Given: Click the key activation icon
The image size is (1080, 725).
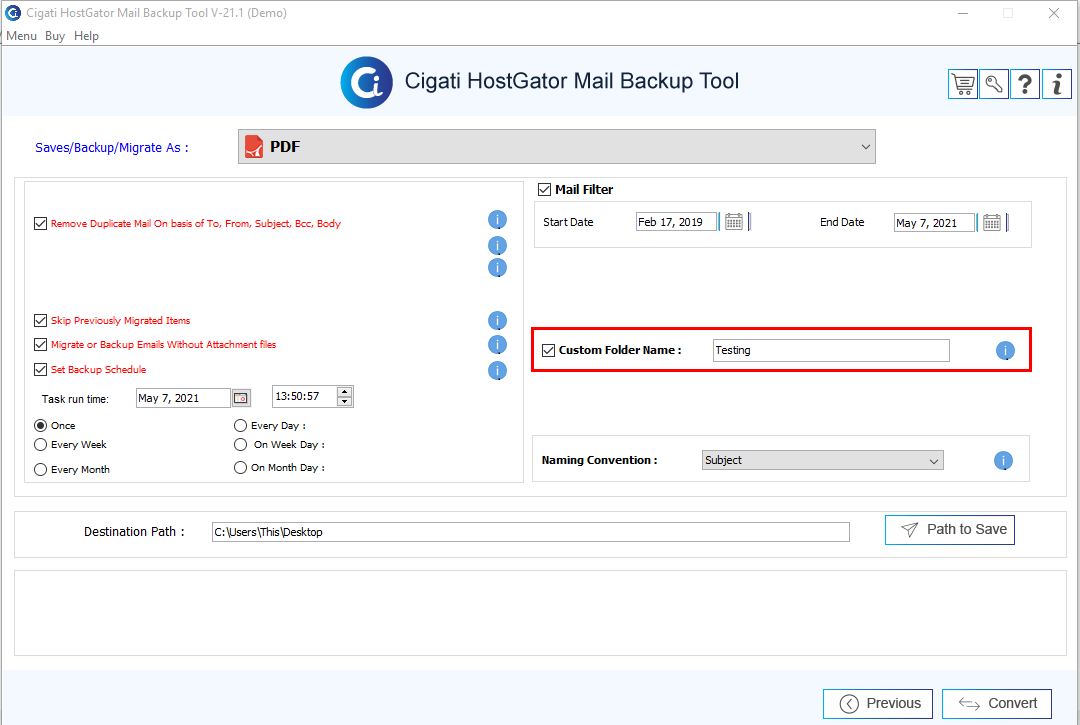Looking at the screenshot, I should (x=993, y=85).
